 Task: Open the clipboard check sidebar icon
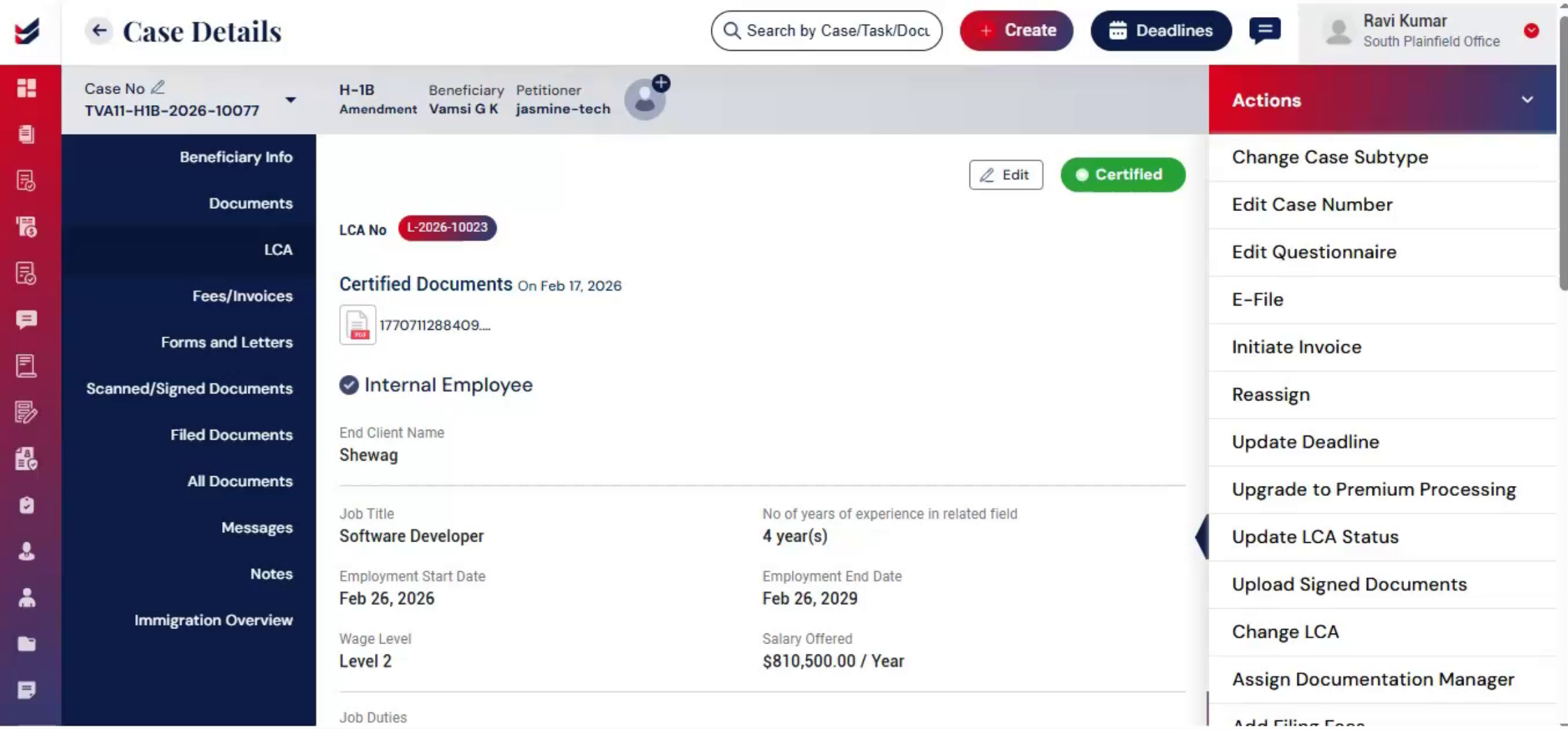(x=27, y=505)
